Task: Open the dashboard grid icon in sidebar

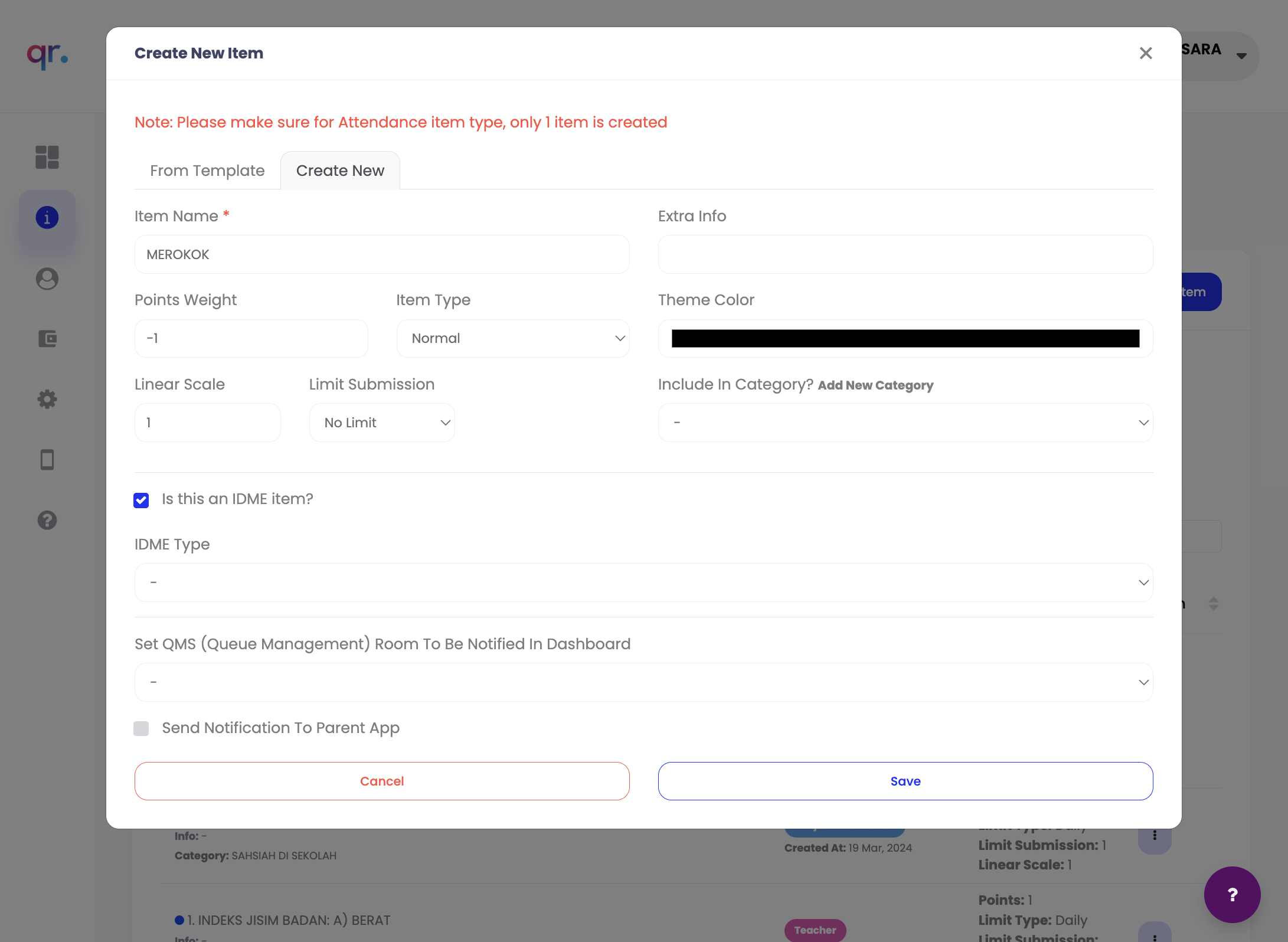Action: pyautogui.click(x=47, y=157)
